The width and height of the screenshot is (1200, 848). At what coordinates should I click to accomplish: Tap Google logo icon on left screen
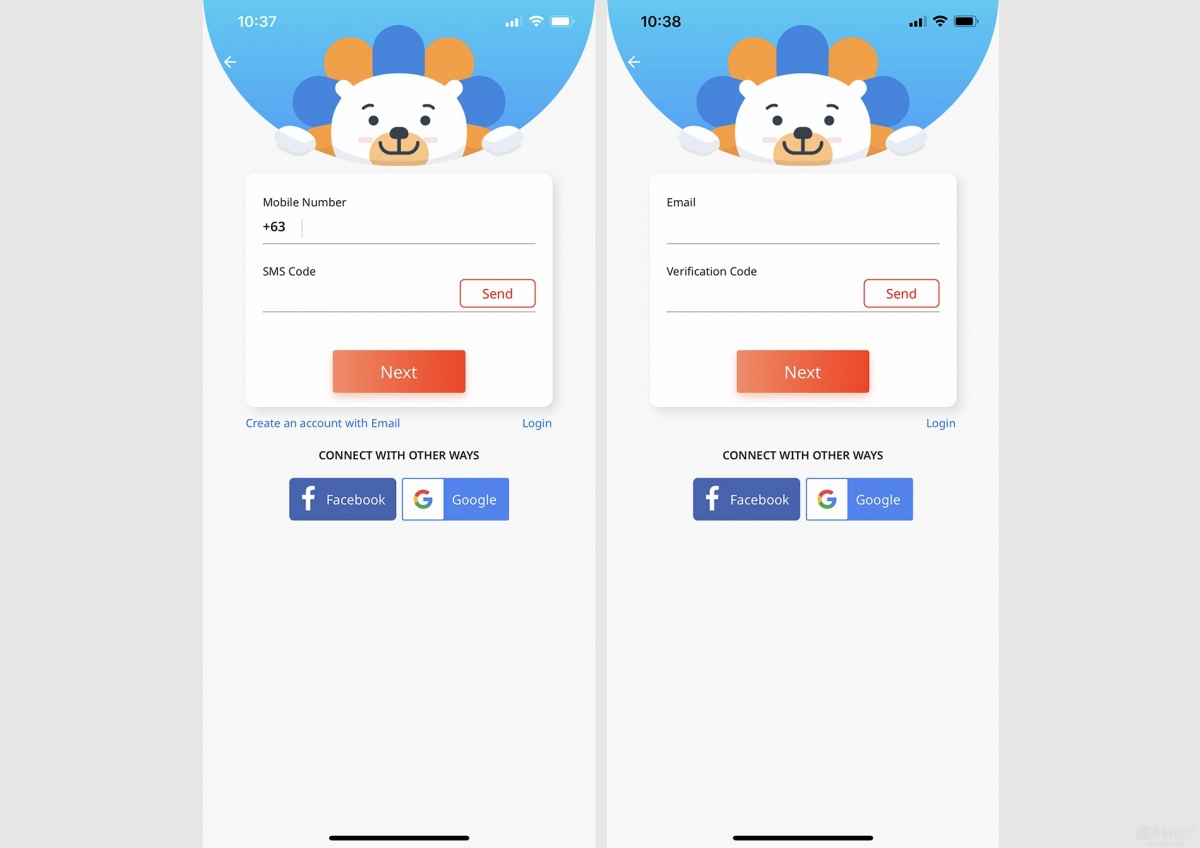423,499
